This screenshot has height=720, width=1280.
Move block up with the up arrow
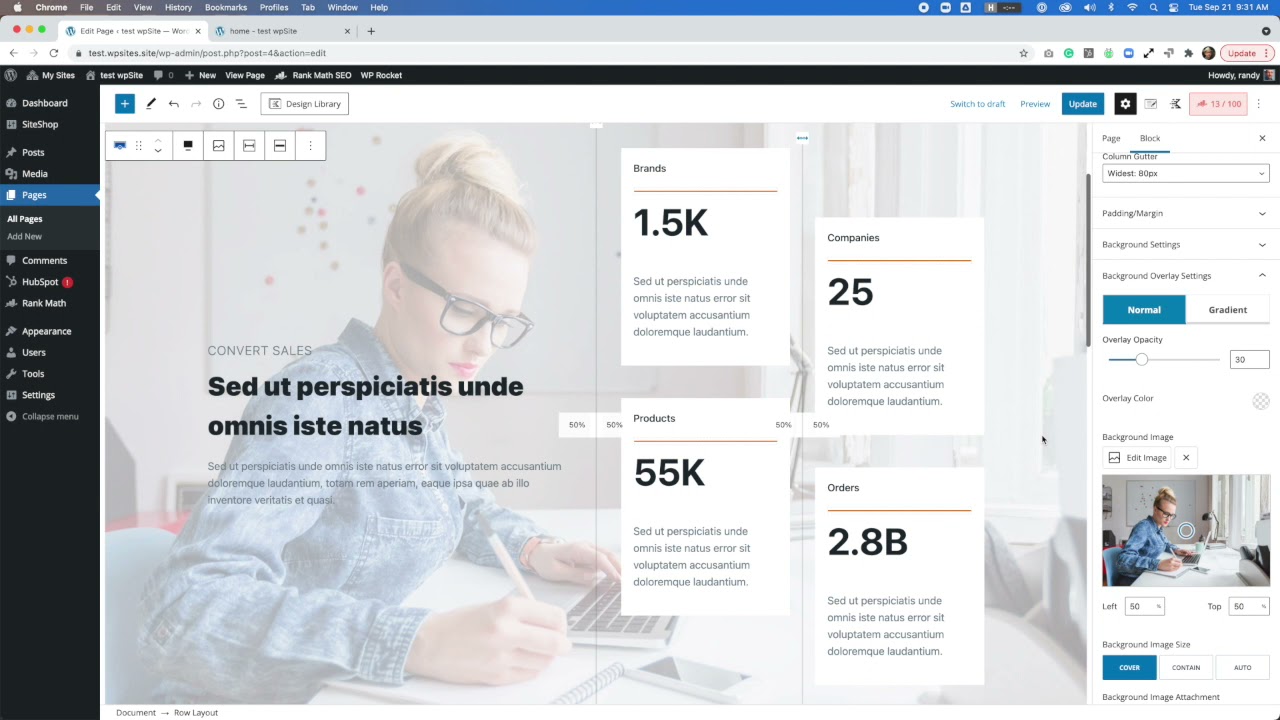pos(158,140)
